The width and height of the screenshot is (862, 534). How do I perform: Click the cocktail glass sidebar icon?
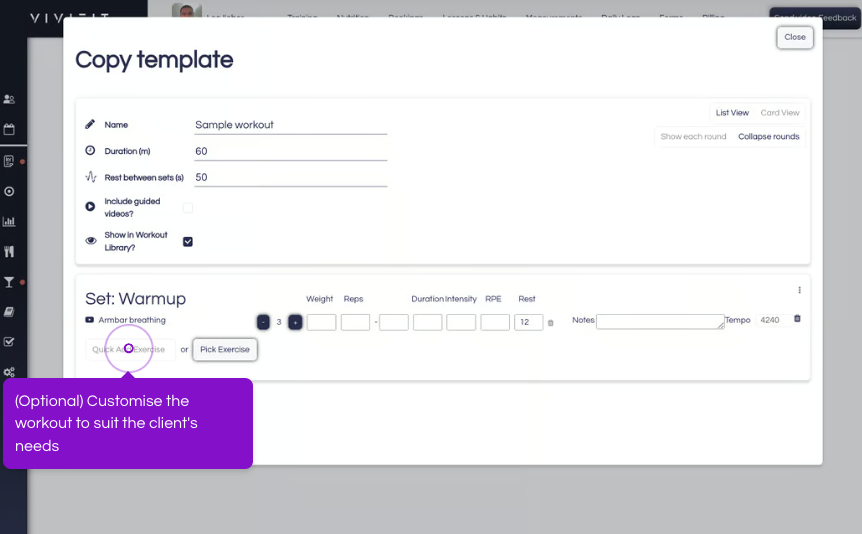pos(9,282)
